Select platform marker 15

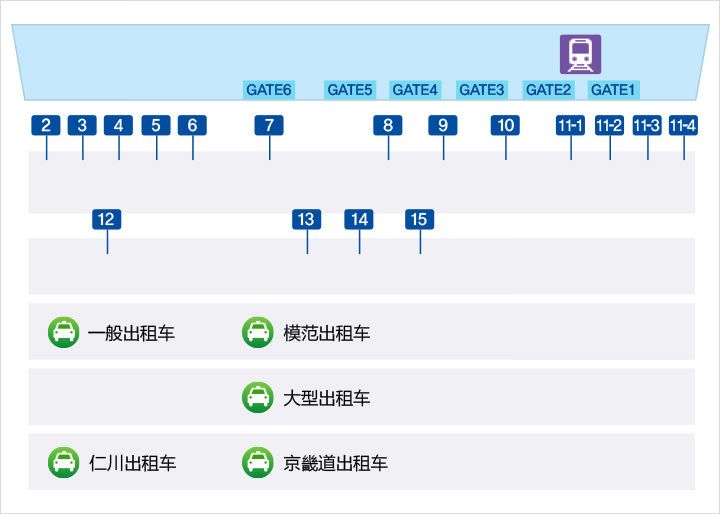tap(419, 219)
